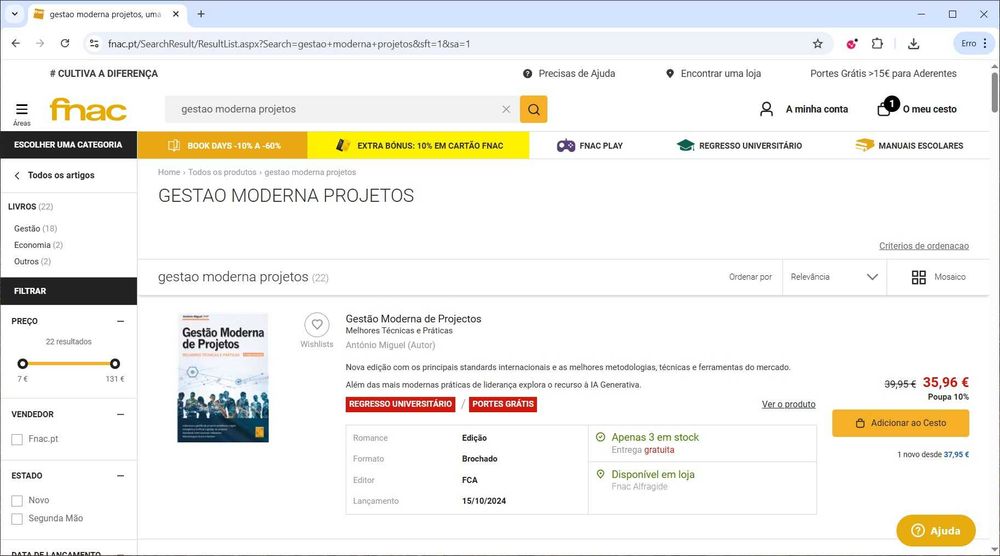
Task: Click the pink extension icon in toolbar
Action: click(851, 43)
